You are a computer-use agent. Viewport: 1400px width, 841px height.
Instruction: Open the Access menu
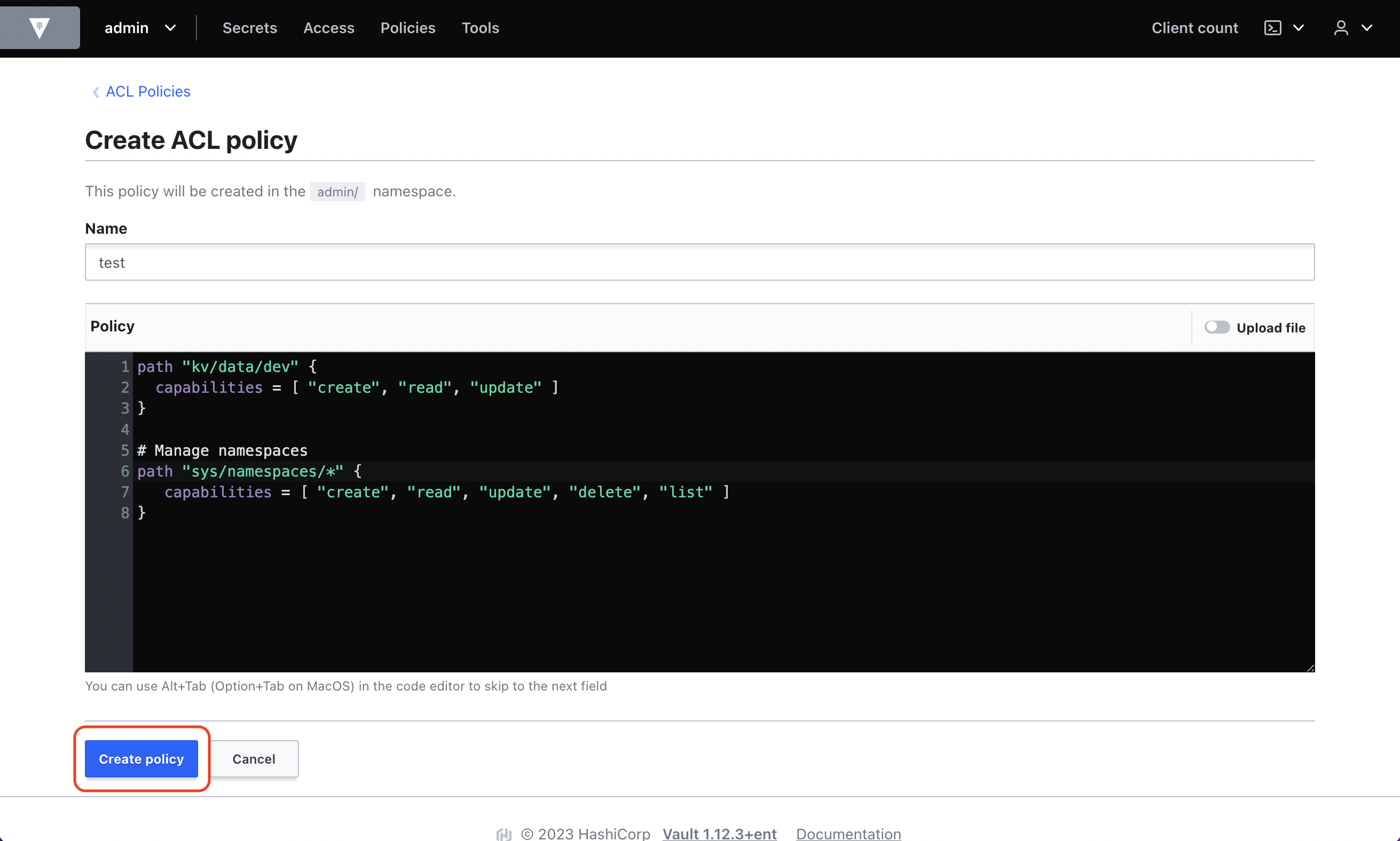point(329,28)
